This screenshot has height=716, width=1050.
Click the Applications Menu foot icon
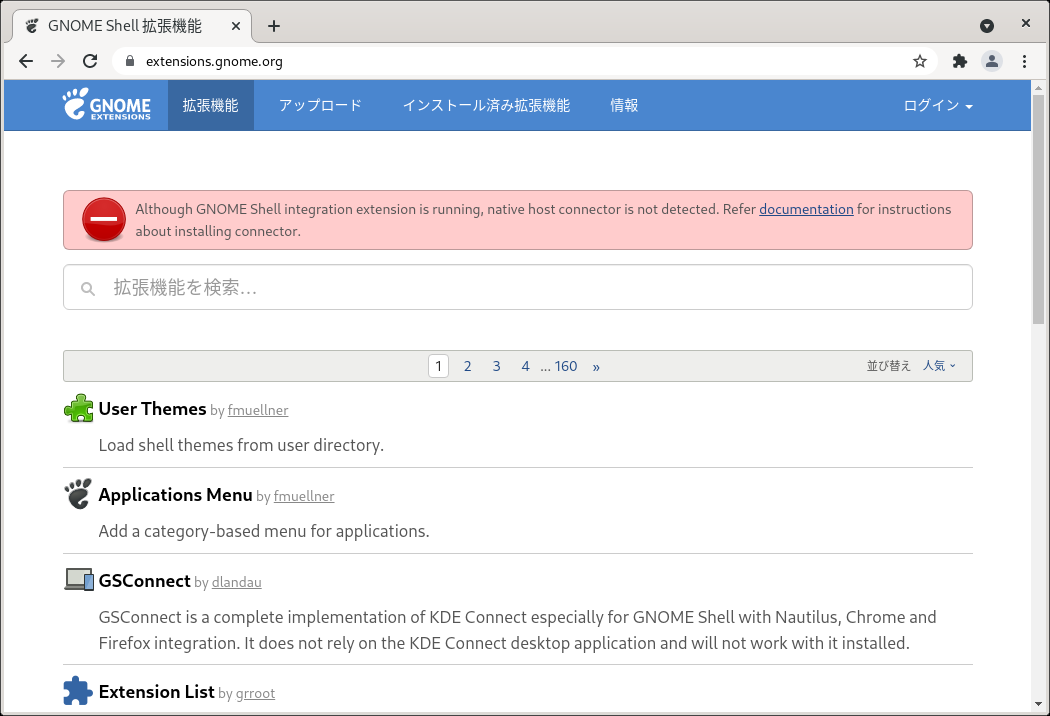[78, 494]
